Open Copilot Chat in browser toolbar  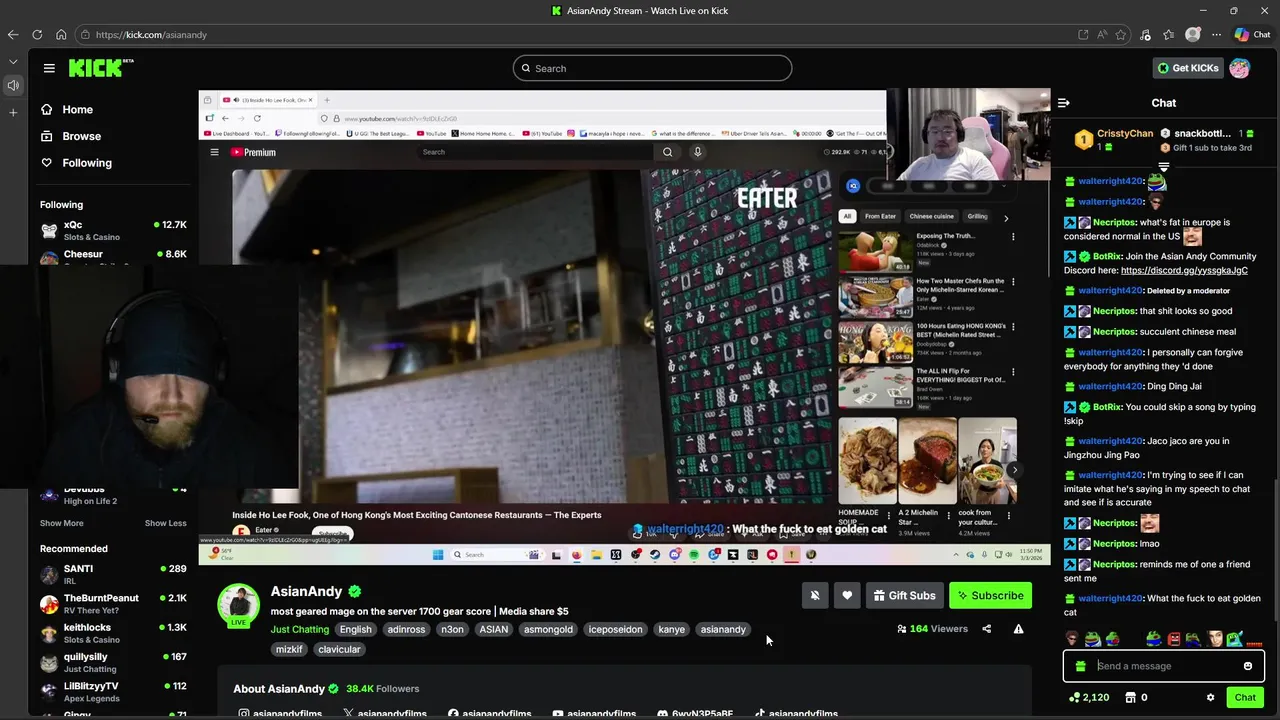pyautogui.click(x=1252, y=35)
